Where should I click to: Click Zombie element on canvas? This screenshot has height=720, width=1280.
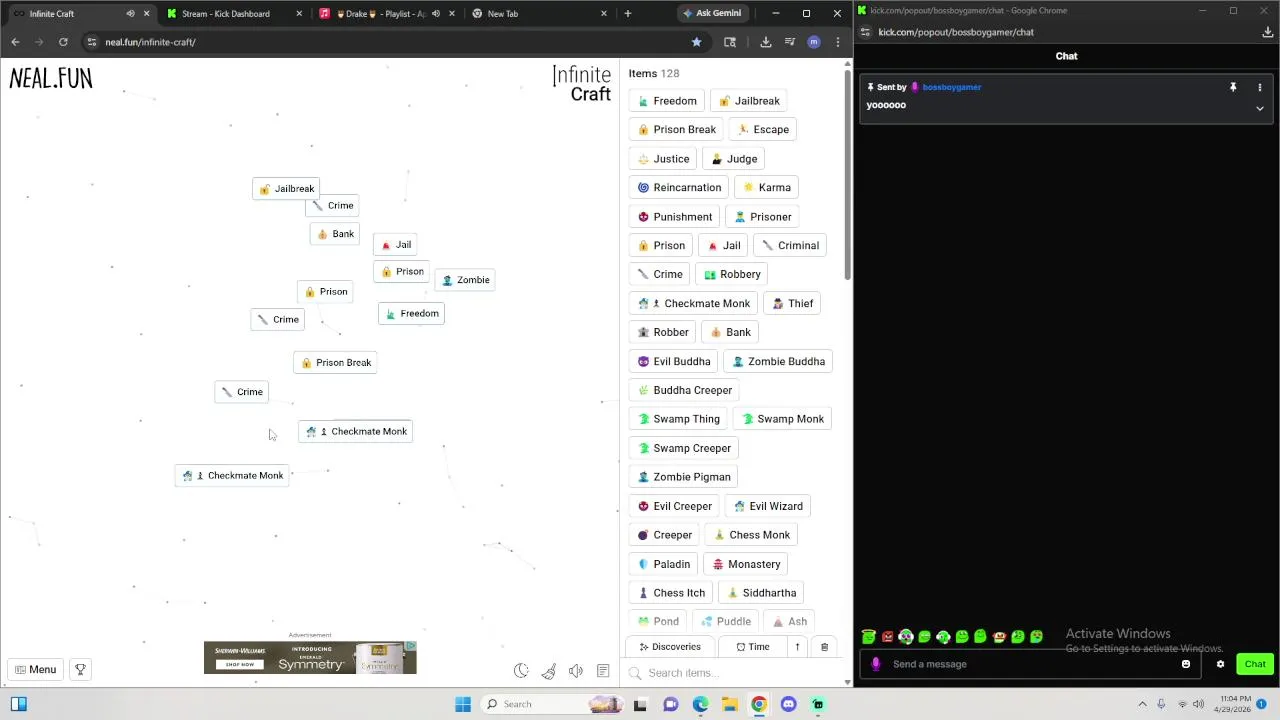465,280
